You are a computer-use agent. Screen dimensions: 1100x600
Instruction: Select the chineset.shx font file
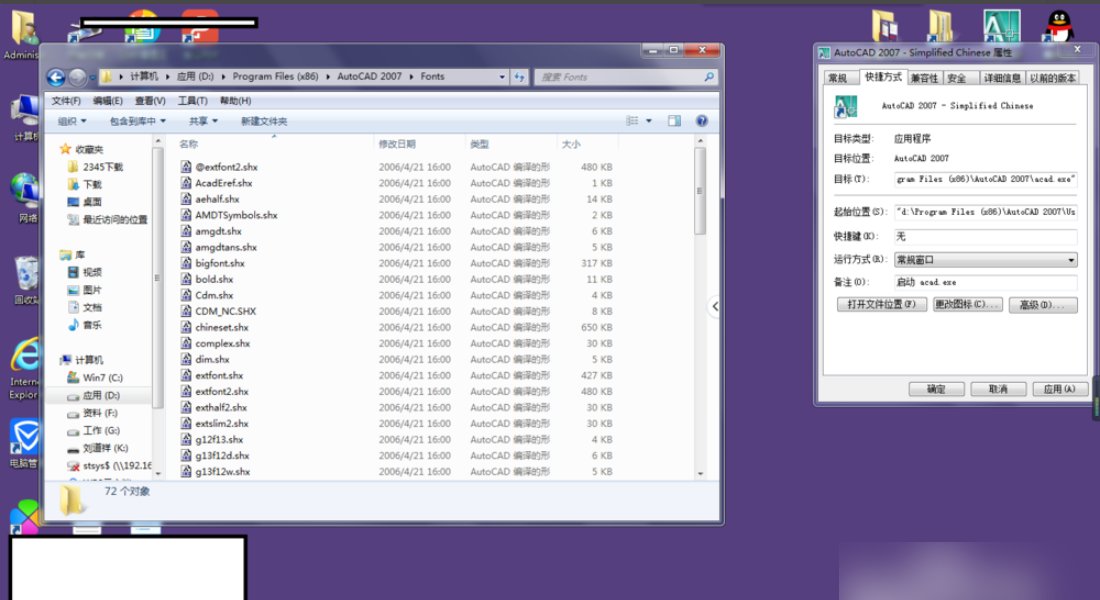(x=221, y=327)
